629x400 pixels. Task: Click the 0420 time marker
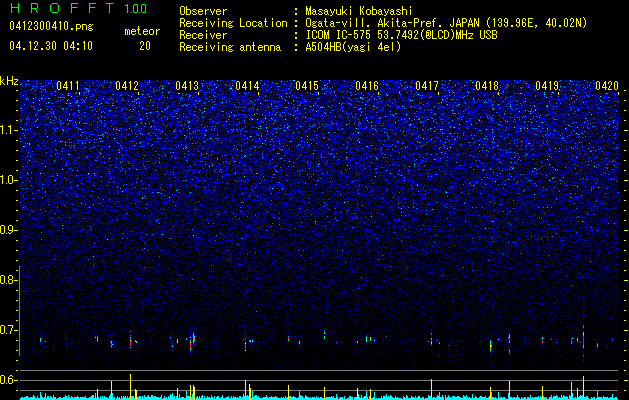(x=607, y=86)
